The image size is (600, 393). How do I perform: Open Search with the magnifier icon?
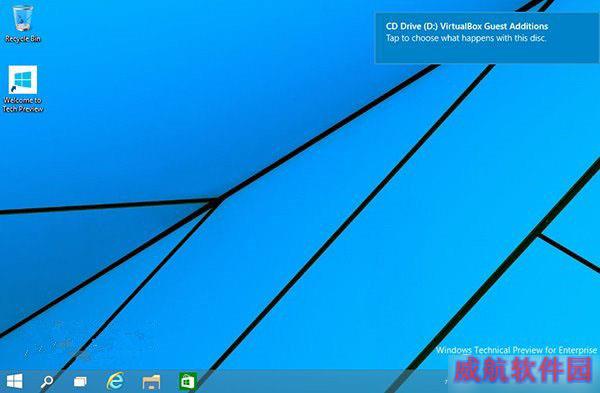pos(47,382)
